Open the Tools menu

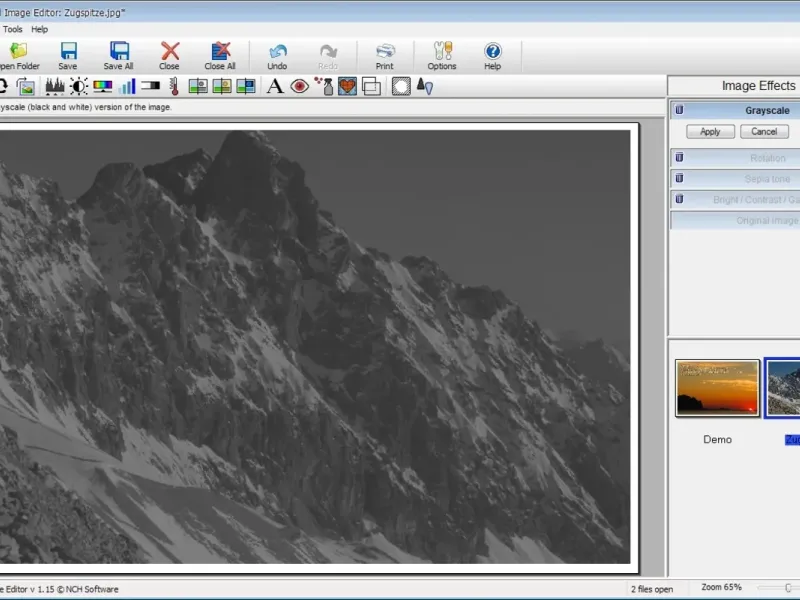pyautogui.click(x=13, y=30)
